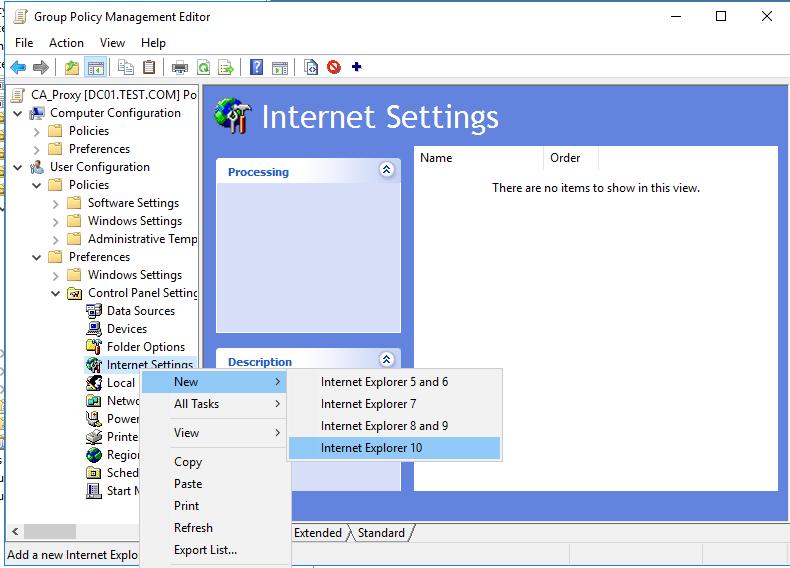790x568 pixels.
Task: Click the Copy toolbar icon
Action: 125,67
